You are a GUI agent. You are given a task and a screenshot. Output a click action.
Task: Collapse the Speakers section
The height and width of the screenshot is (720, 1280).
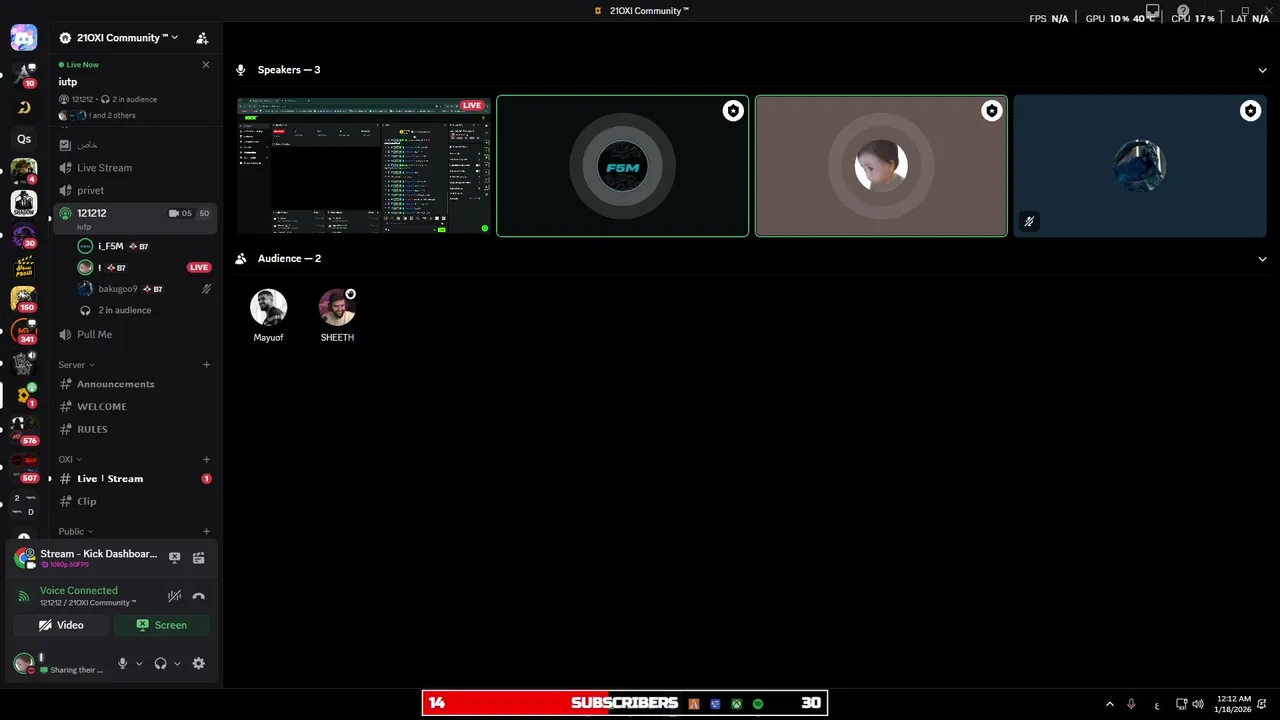click(x=1262, y=70)
